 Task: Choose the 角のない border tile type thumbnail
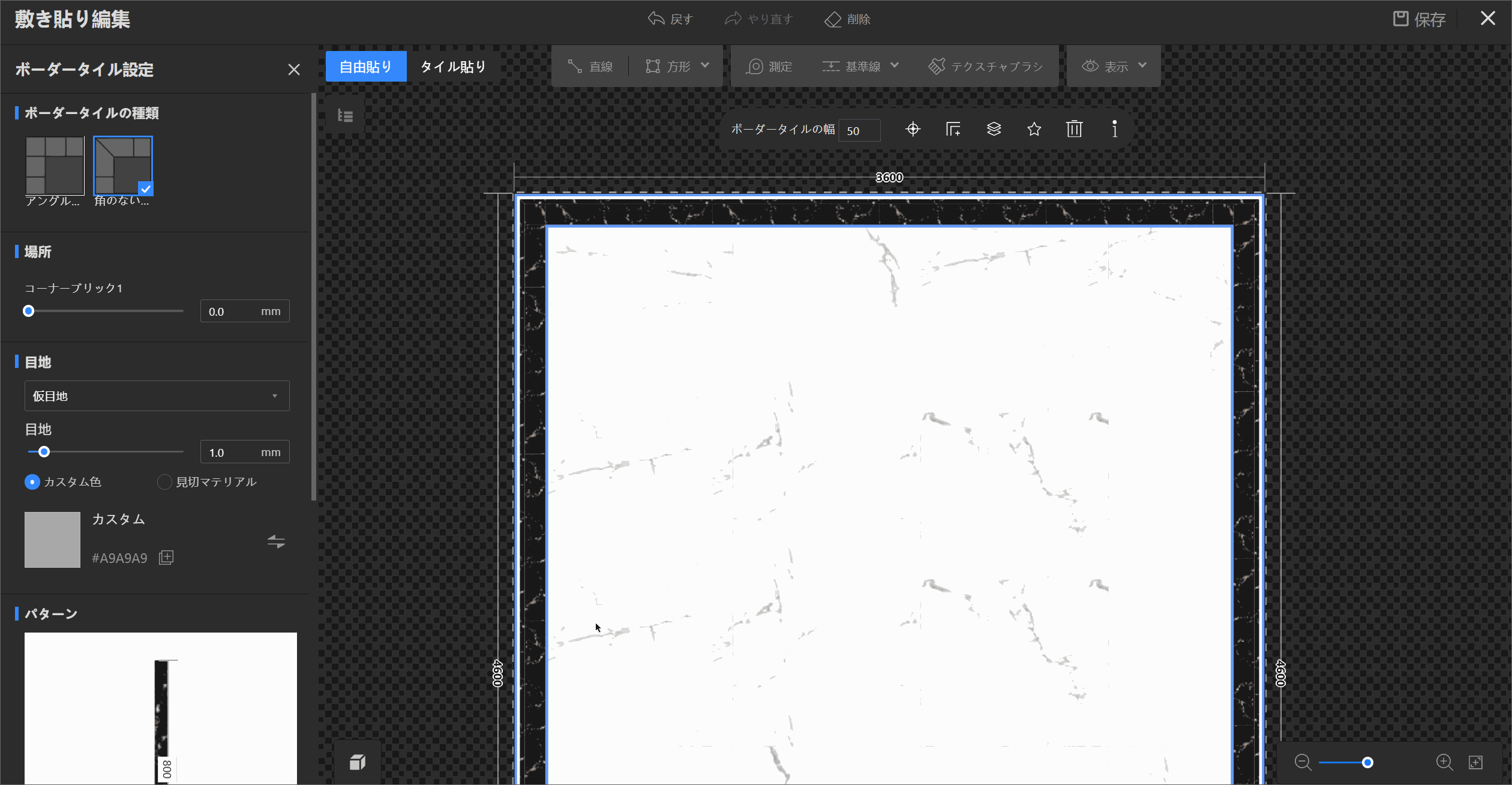click(x=123, y=166)
